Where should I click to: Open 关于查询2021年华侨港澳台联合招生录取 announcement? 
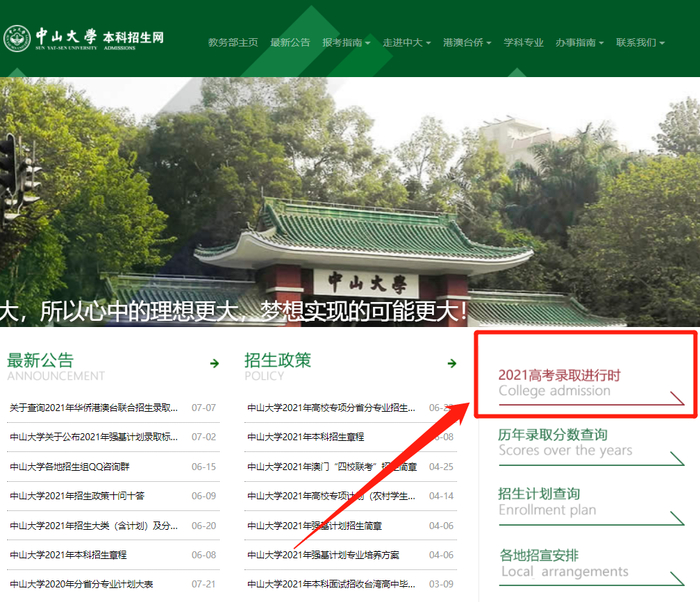tap(94, 408)
